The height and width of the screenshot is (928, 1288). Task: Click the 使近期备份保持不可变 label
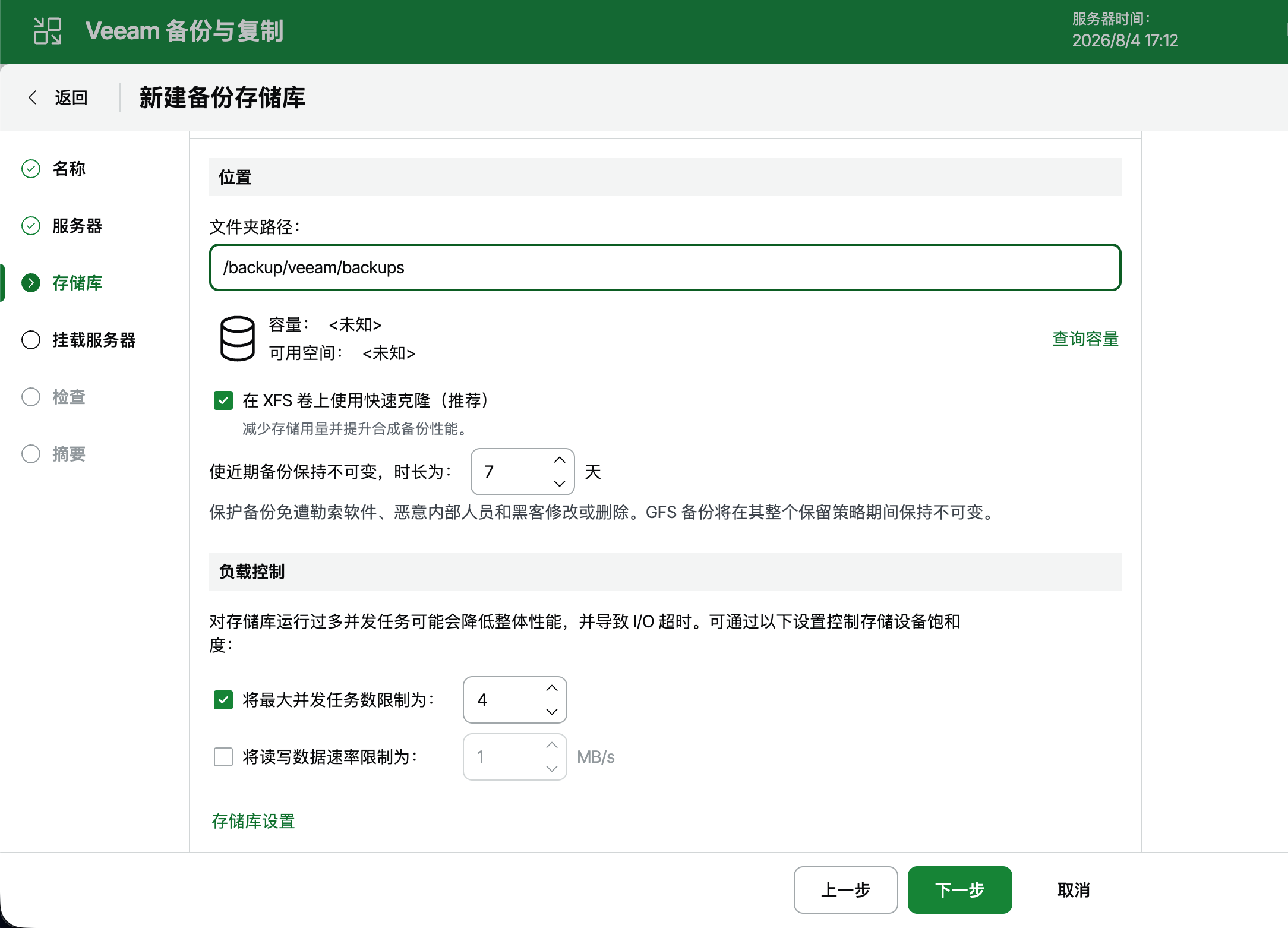330,472
